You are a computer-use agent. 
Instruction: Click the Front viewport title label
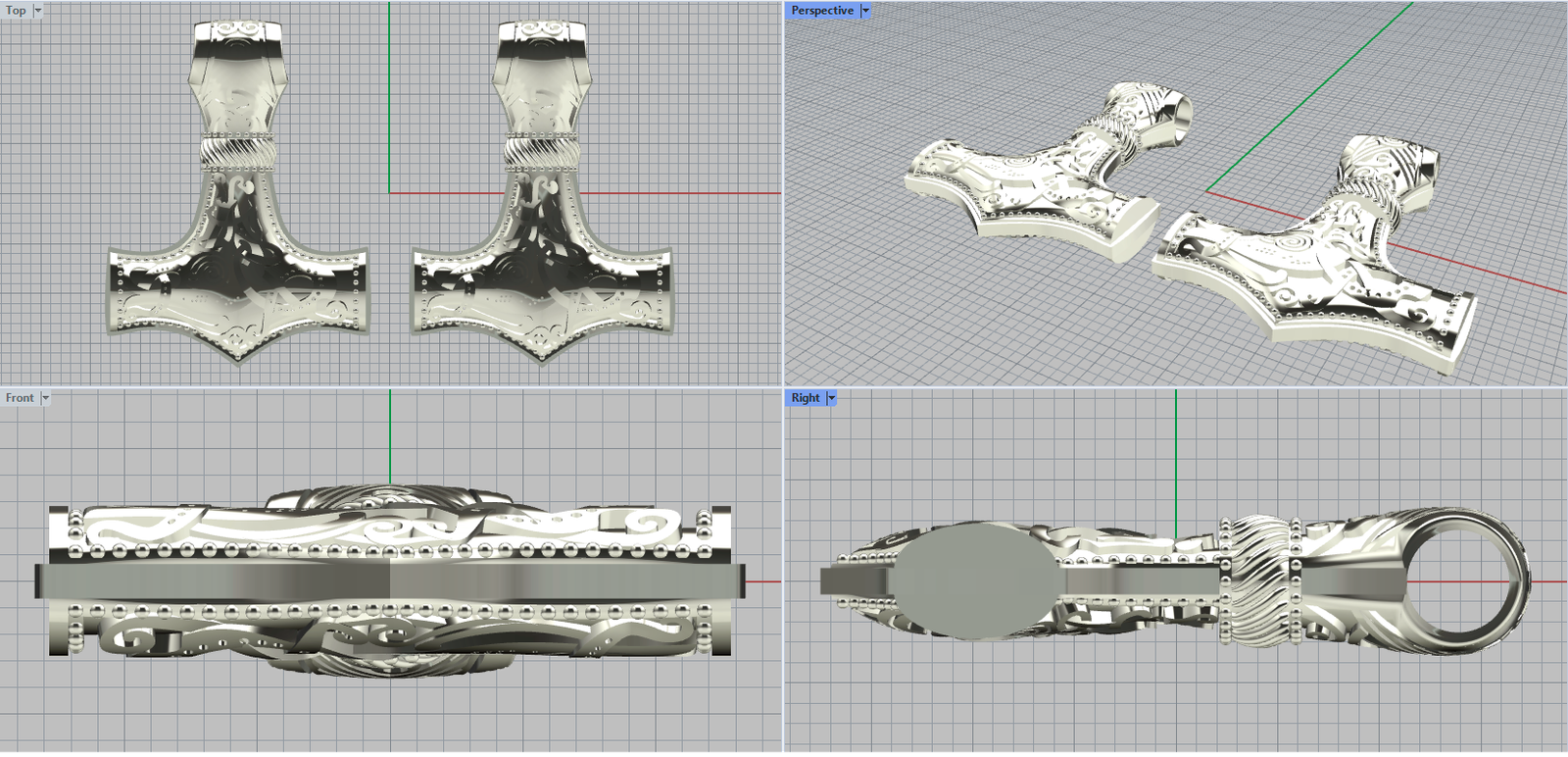pyautogui.click(x=19, y=398)
